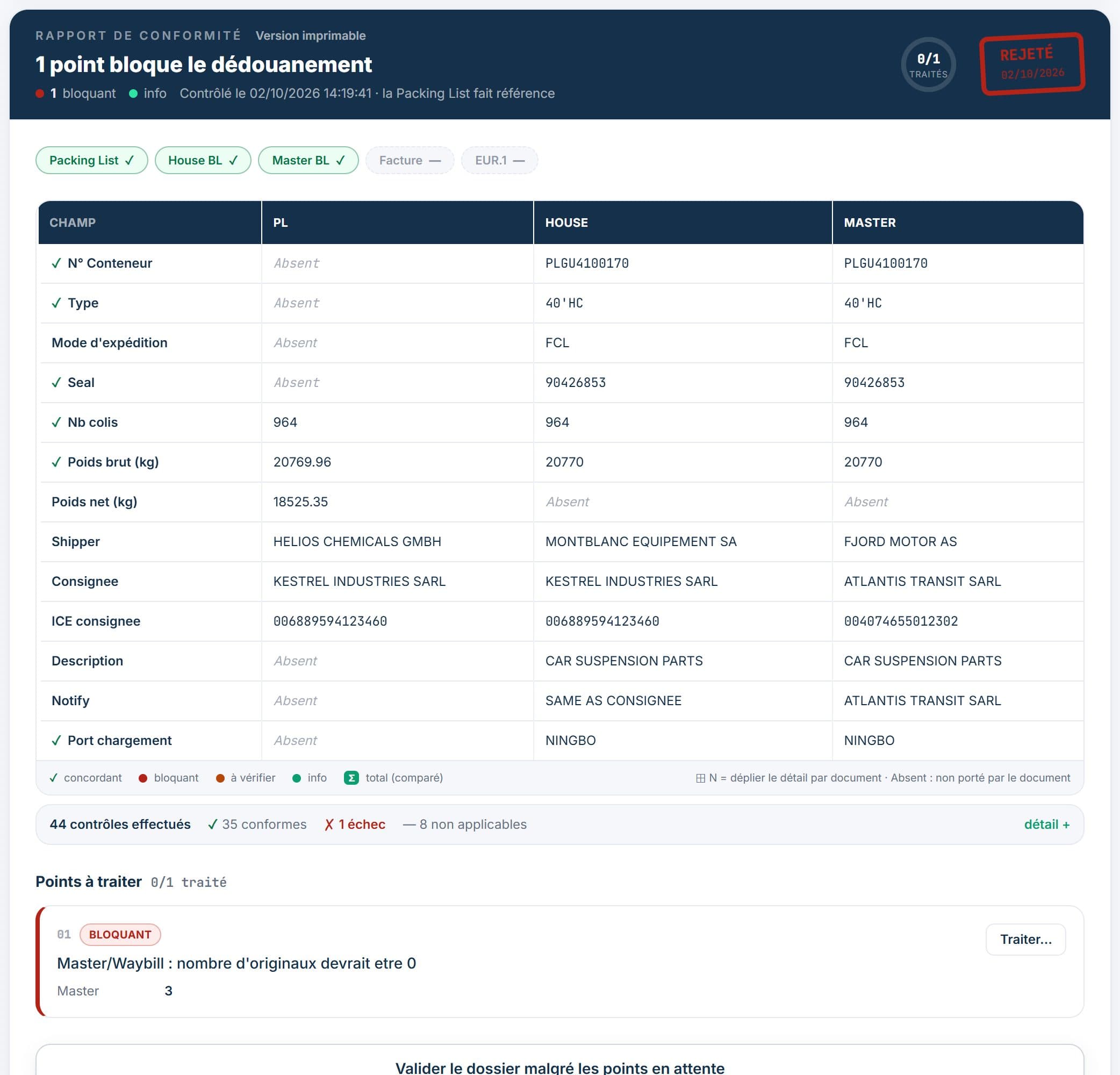Click the checkmark beside Port chargement

pyautogui.click(x=56, y=740)
